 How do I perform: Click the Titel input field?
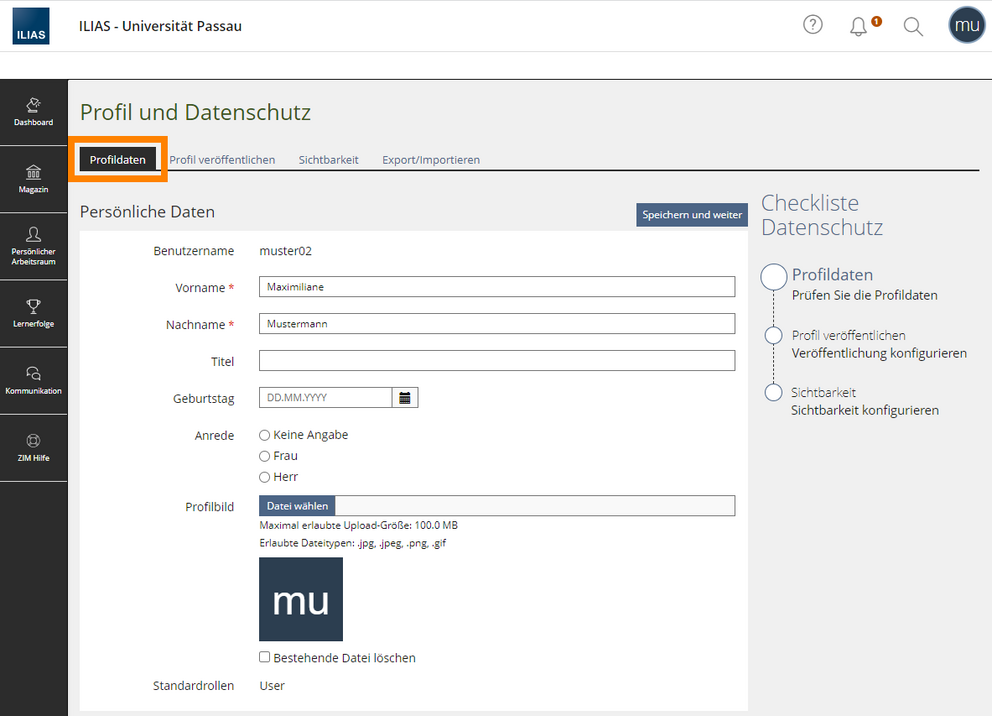497,361
